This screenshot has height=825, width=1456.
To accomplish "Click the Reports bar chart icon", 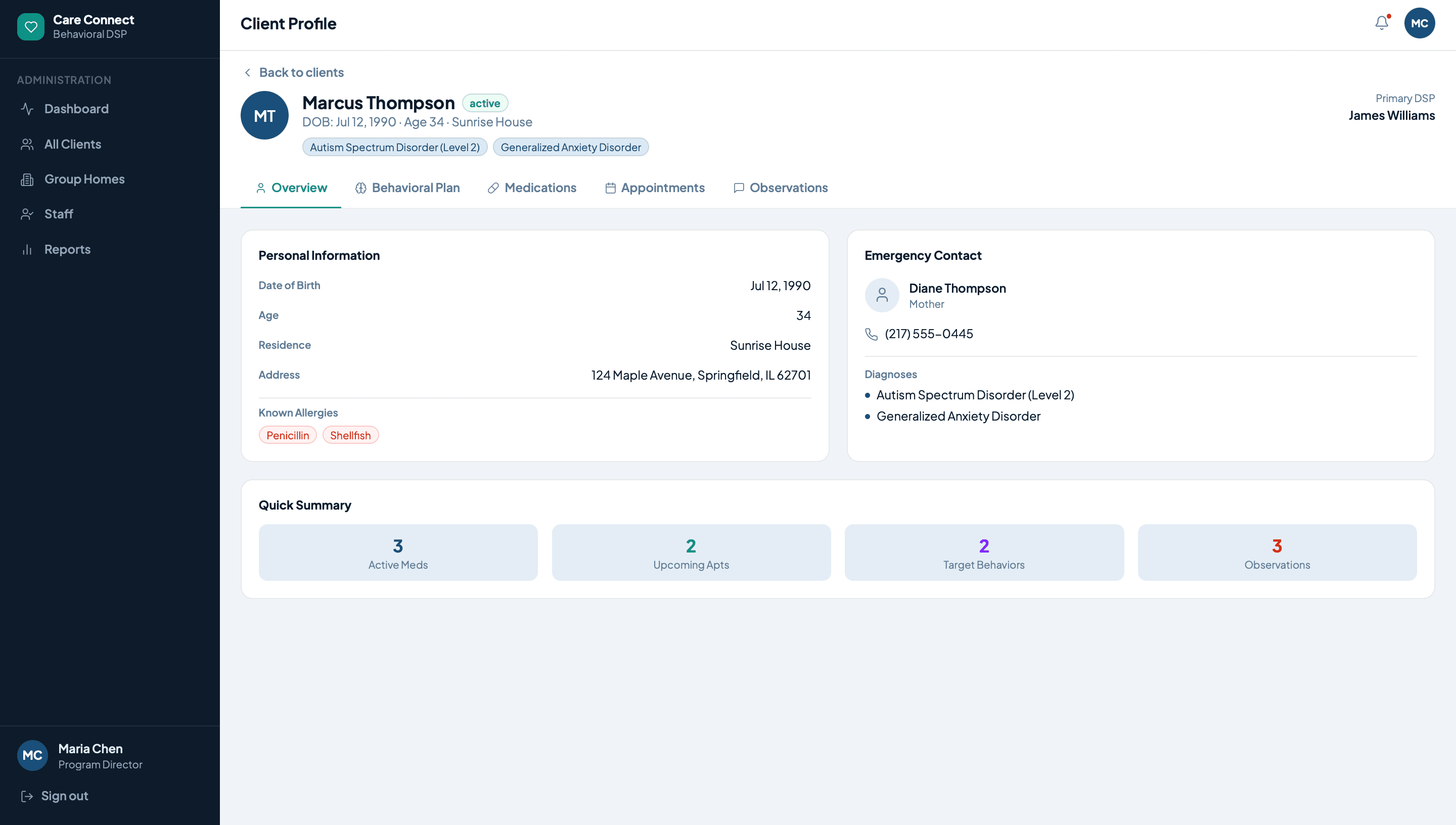I will pos(27,250).
